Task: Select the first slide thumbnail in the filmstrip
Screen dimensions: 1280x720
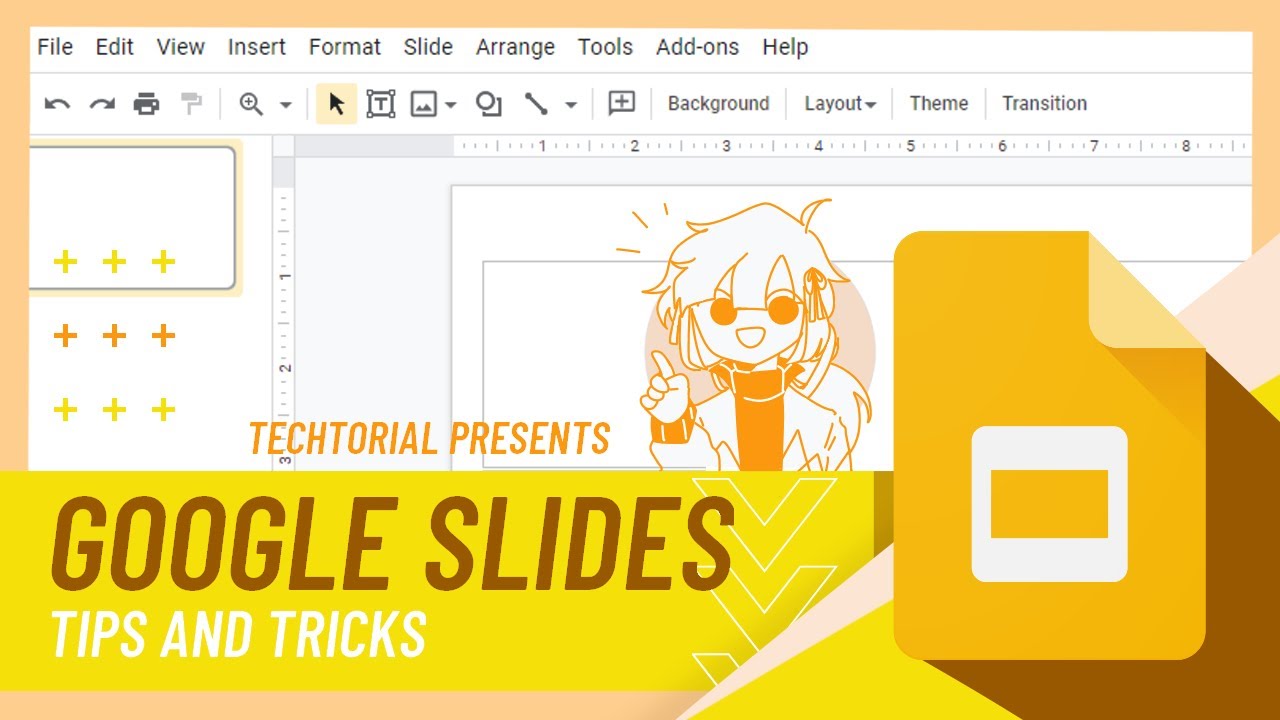Action: (132, 218)
